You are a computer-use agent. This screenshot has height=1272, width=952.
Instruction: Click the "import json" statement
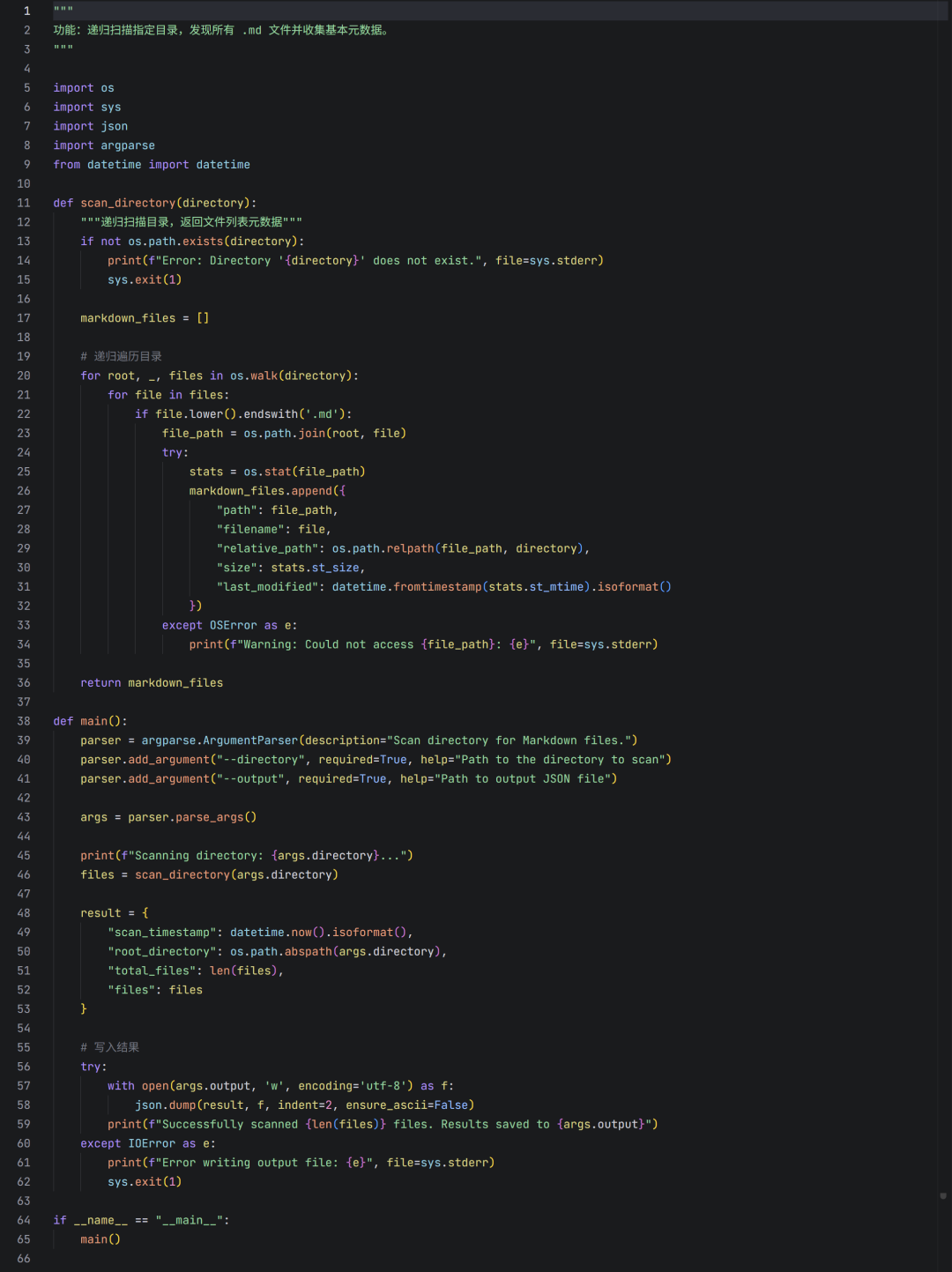[91, 126]
